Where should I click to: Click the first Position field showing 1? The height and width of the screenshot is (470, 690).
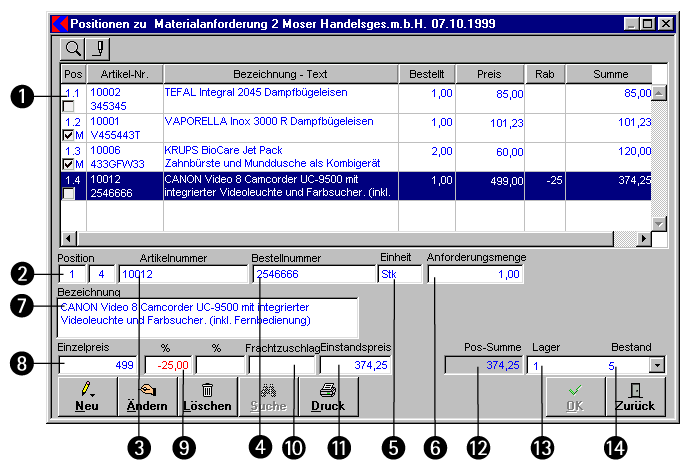(72, 274)
